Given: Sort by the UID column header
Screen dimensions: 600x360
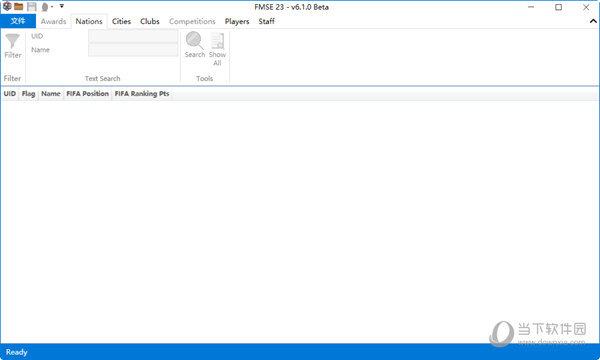Looking at the screenshot, I should (10, 94).
